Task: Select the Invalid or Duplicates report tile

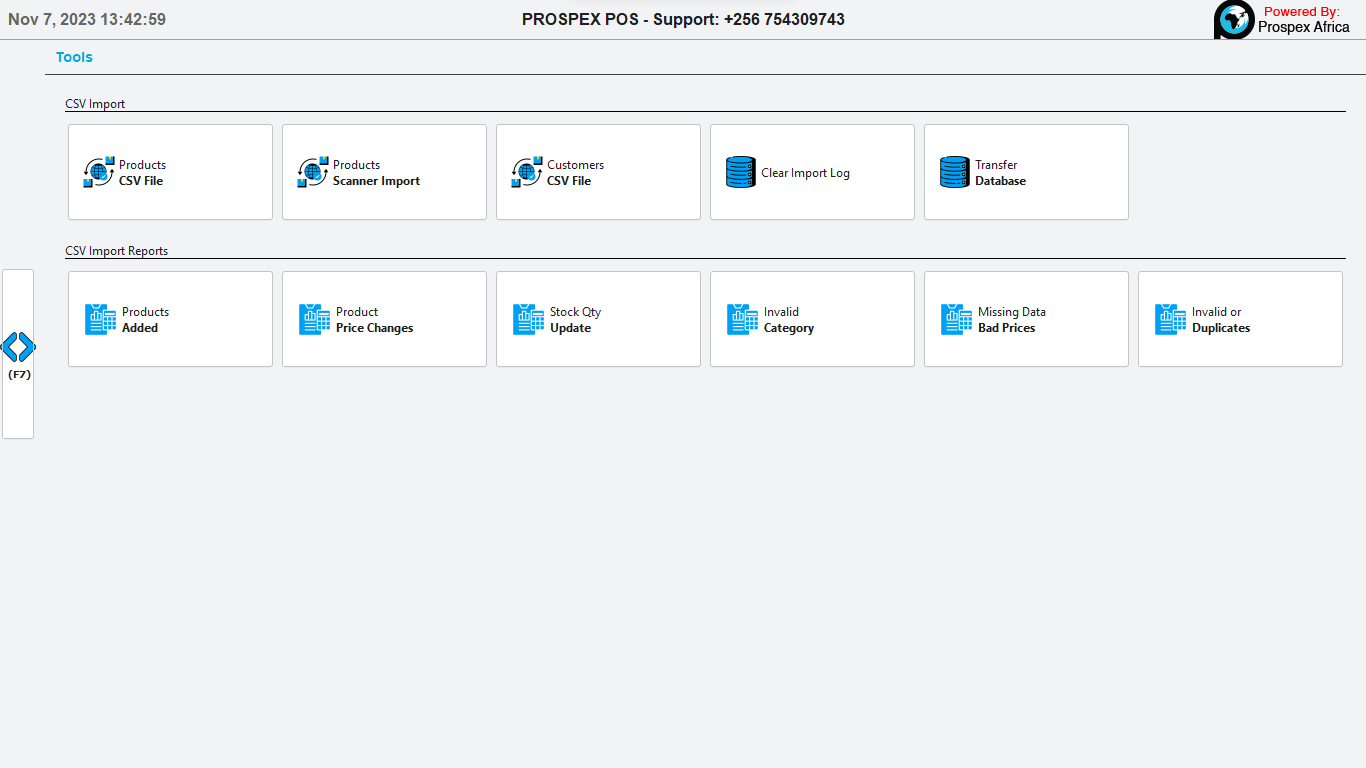Action: point(1240,319)
